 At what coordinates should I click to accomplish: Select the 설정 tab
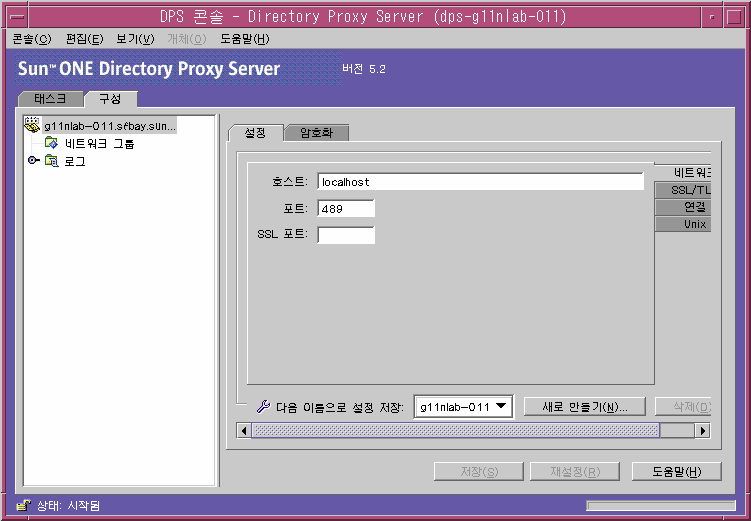[x=255, y=133]
